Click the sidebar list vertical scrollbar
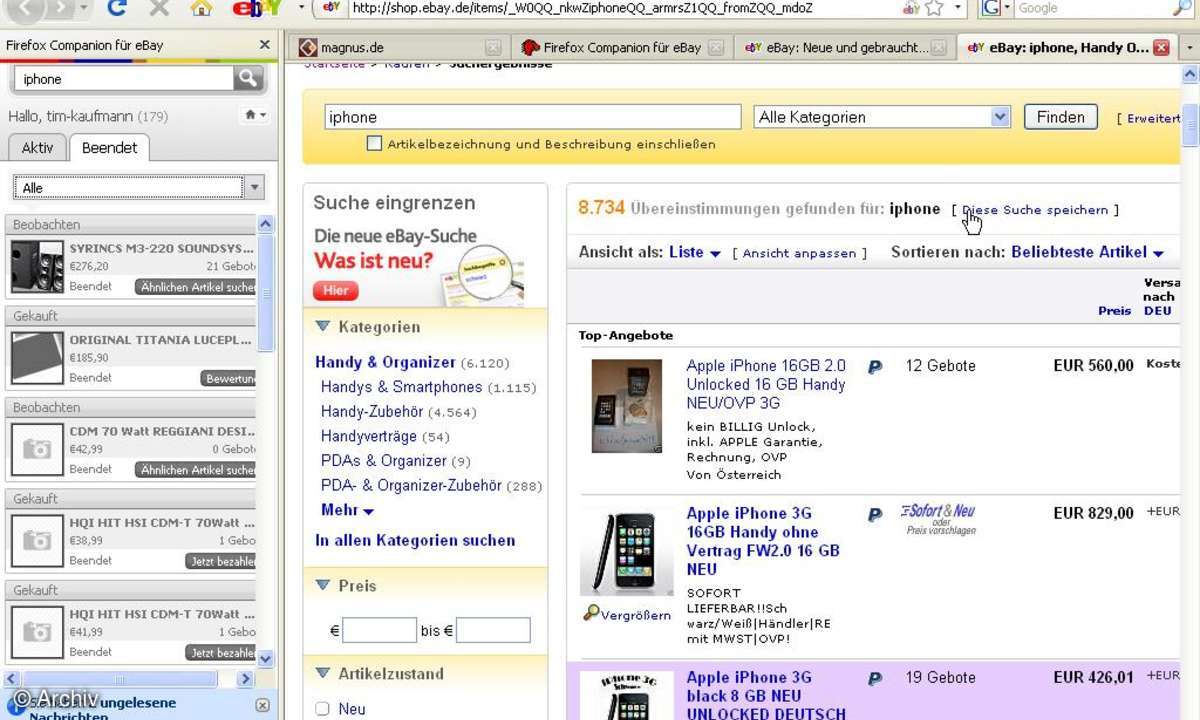Screen dimensions: 1200x720 point(266,290)
